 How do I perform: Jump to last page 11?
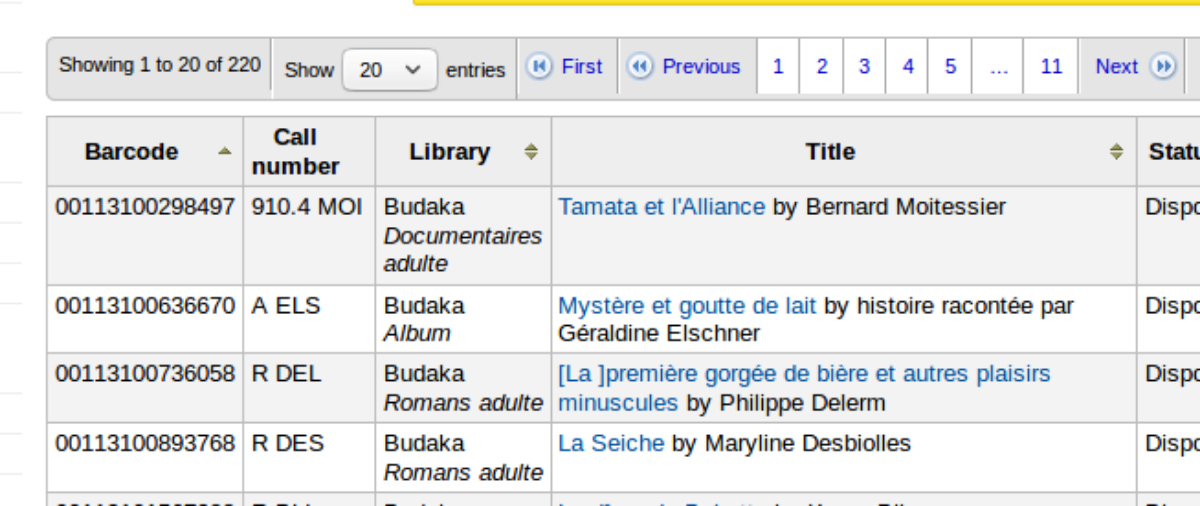[1050, 67]
